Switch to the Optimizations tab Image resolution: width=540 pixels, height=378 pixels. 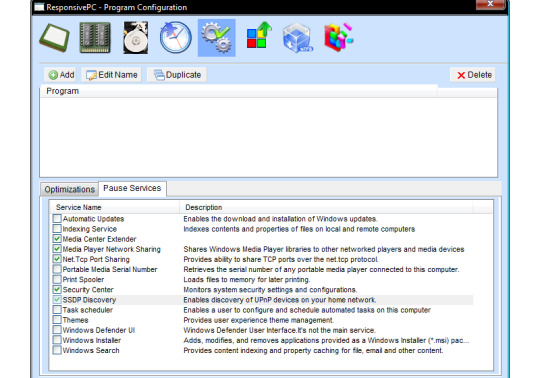coord(70,189)
